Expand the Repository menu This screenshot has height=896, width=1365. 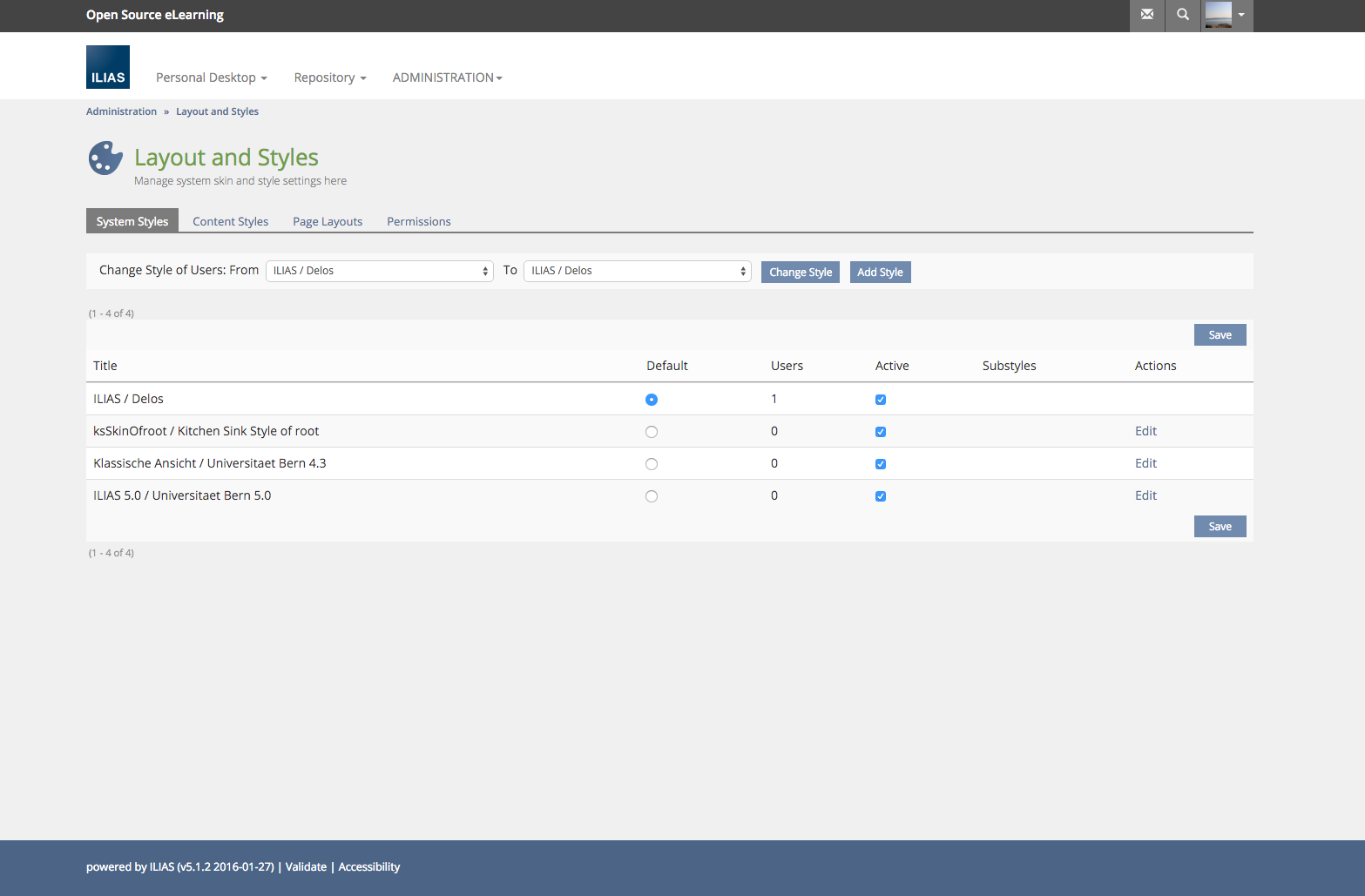[x=329, y=77]
